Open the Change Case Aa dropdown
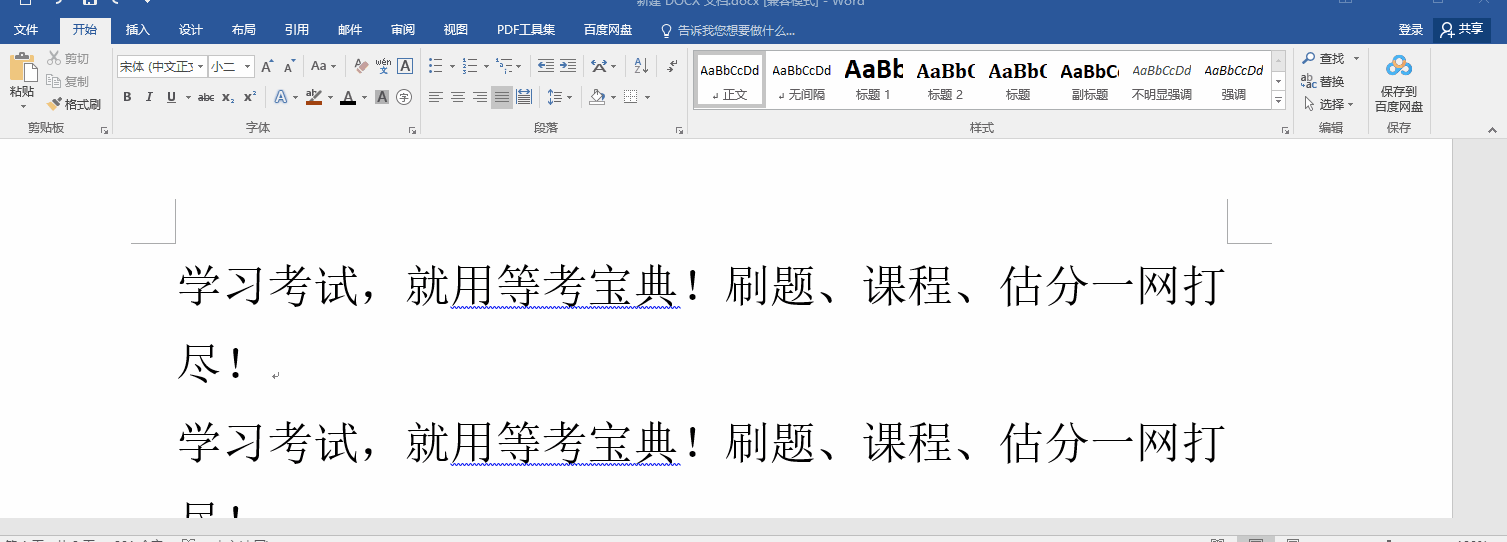Screen dimensions: 1507x542 [323, 67]
